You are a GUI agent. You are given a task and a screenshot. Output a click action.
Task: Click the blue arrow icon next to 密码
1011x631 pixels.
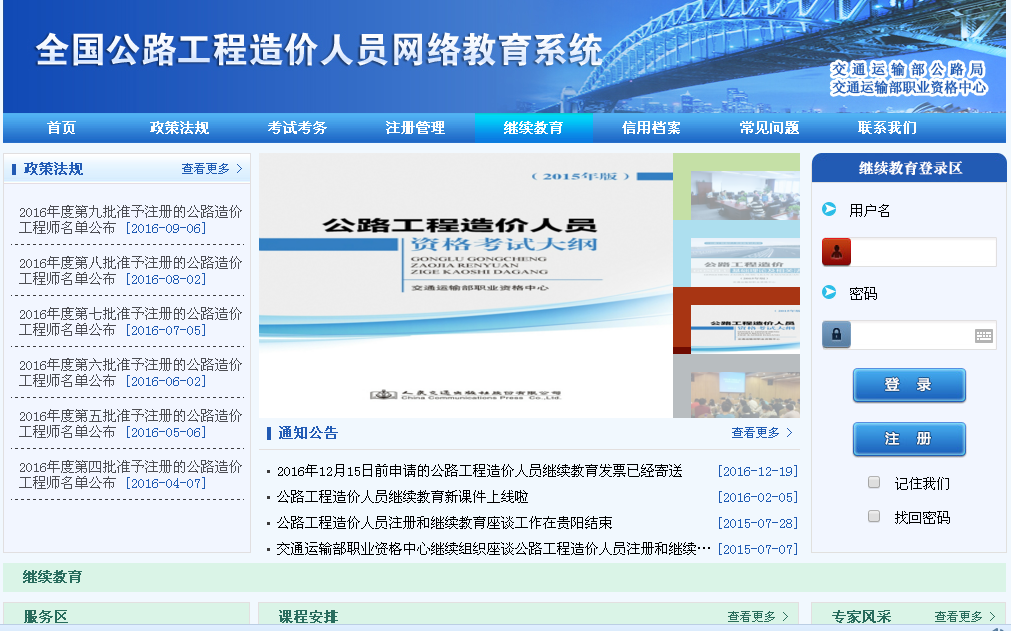click(x=829, y=292)
